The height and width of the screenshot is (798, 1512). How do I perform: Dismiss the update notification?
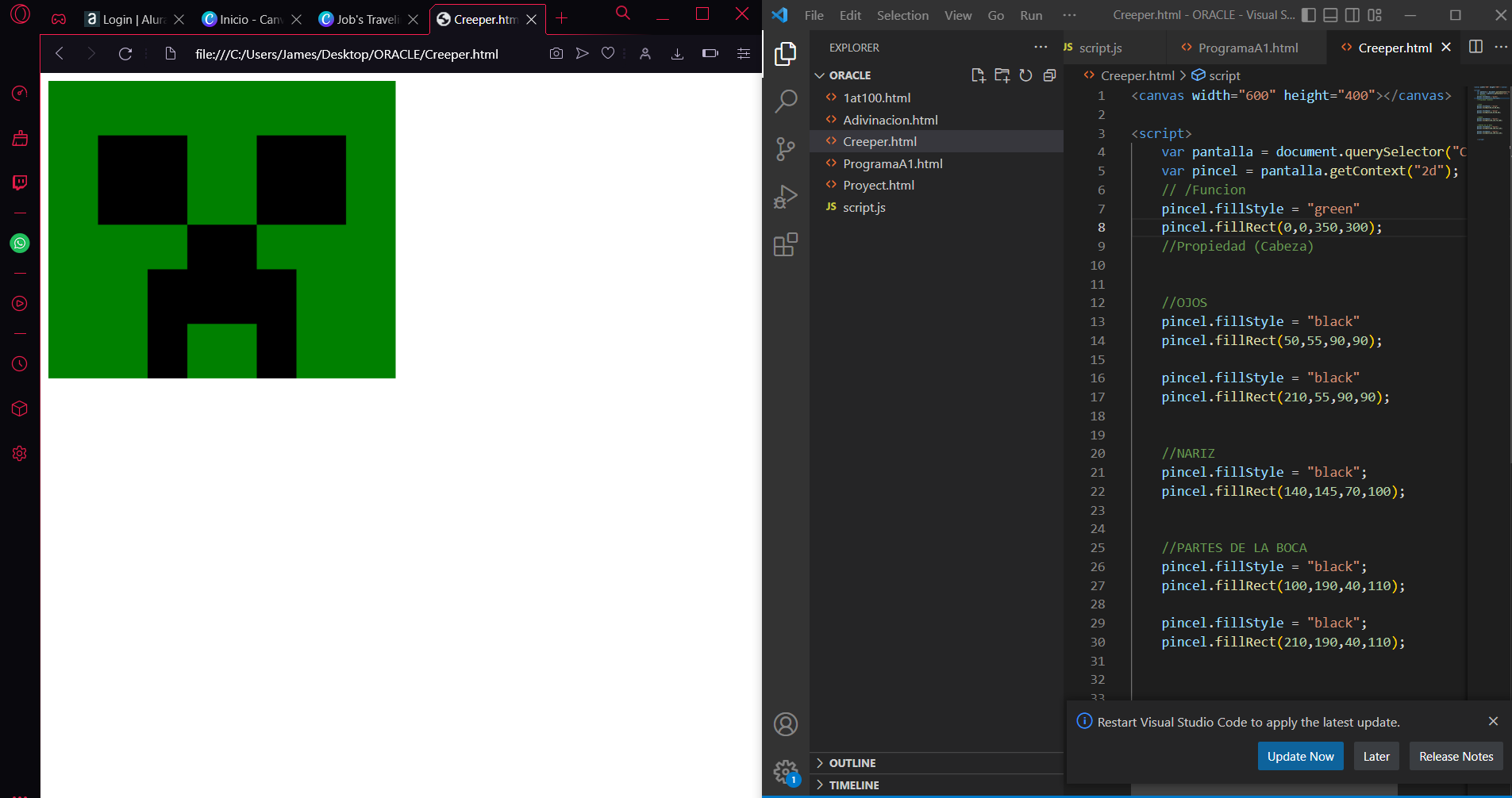tap(1493, 721)
